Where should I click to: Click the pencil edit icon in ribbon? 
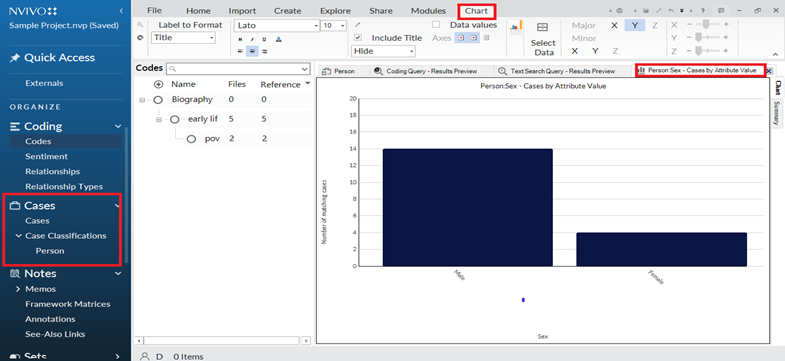tap(357, 25)
